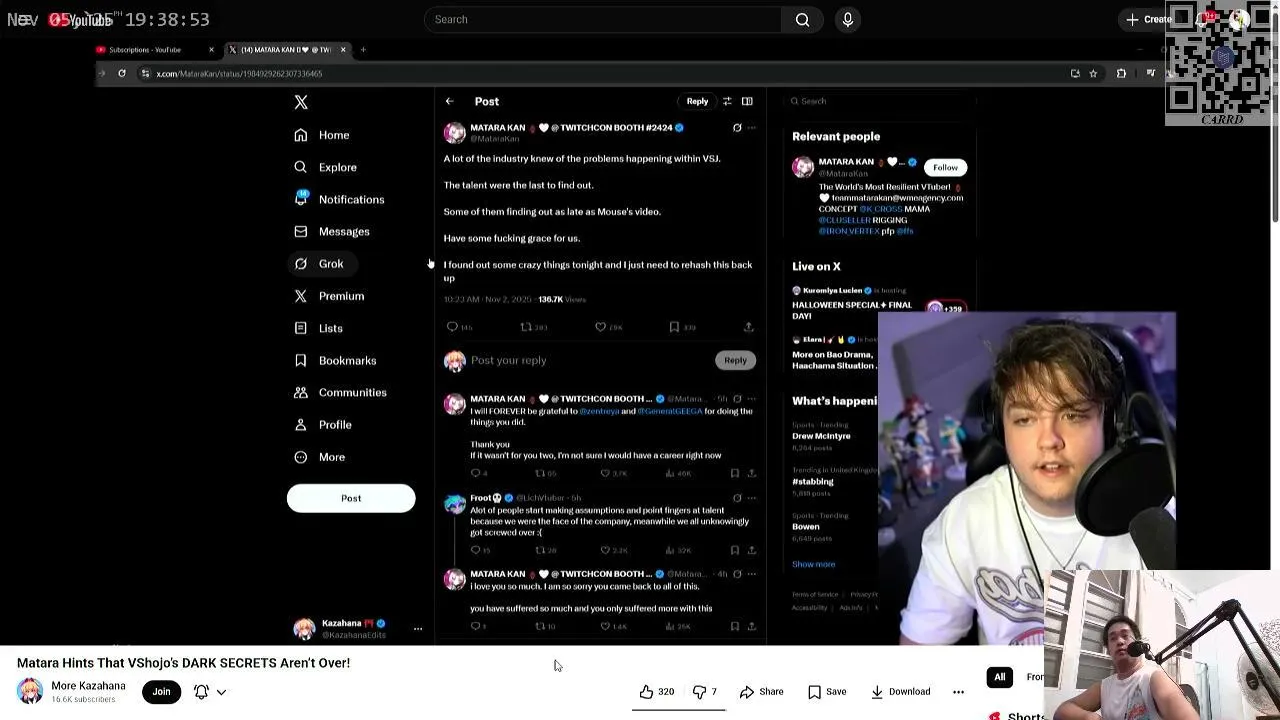Open More Kazahana channel link
This screenshot has width=1280, height=720.
[88, 686]
